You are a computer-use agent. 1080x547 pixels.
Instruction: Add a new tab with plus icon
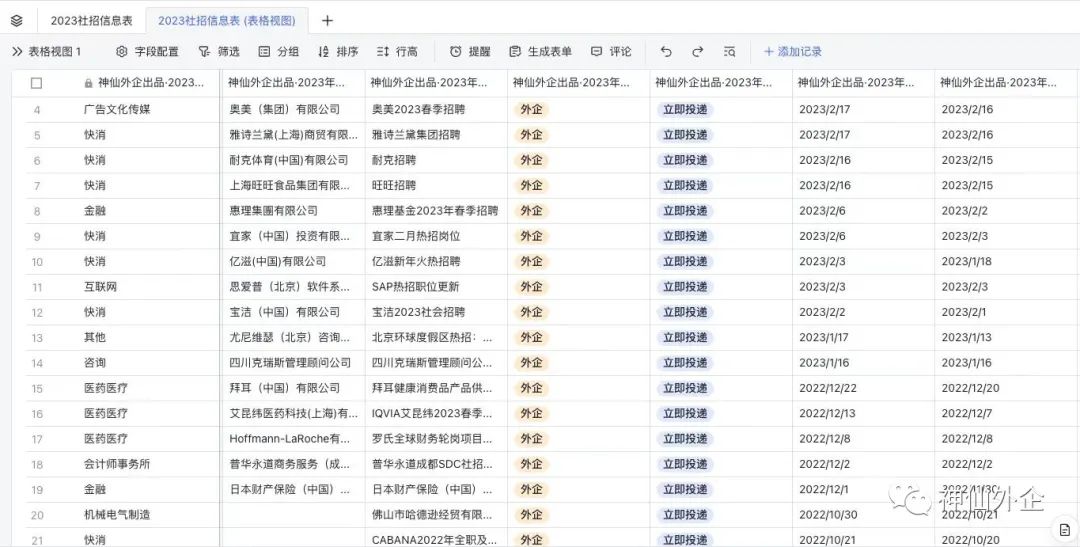point(327,21)
